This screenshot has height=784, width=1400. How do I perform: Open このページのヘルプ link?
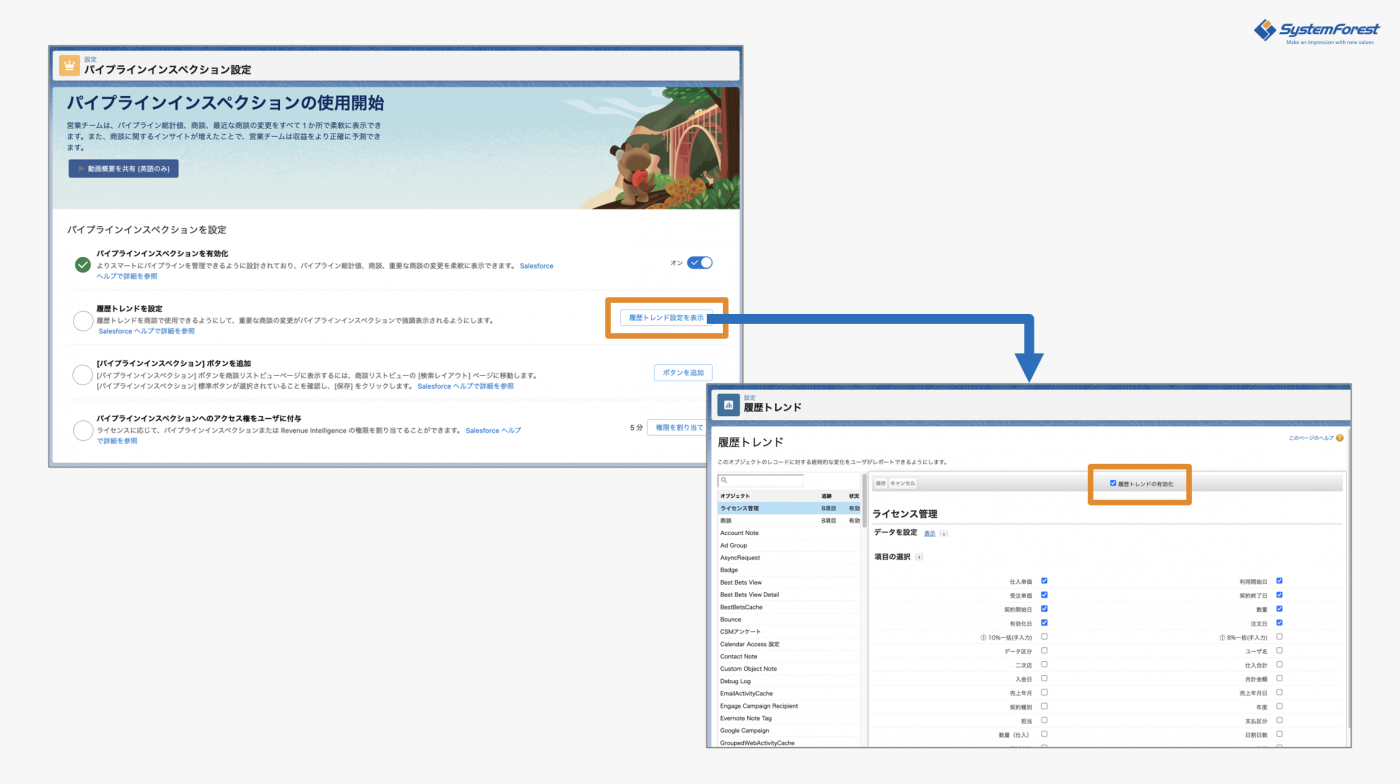(x=1310, y=438)
